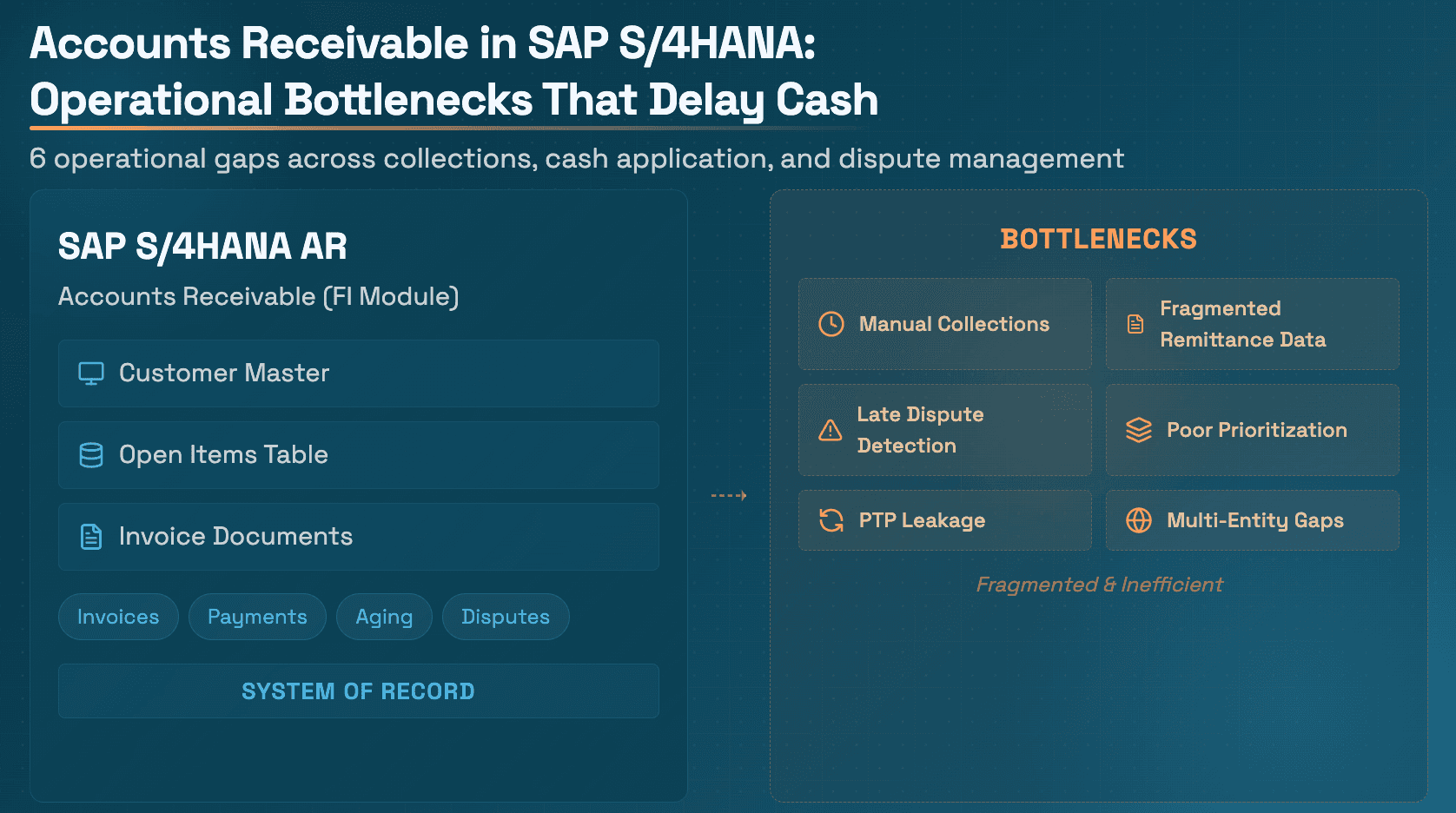
Task: Select the Late Dispute Detection card
Action: tap(945, 430)
